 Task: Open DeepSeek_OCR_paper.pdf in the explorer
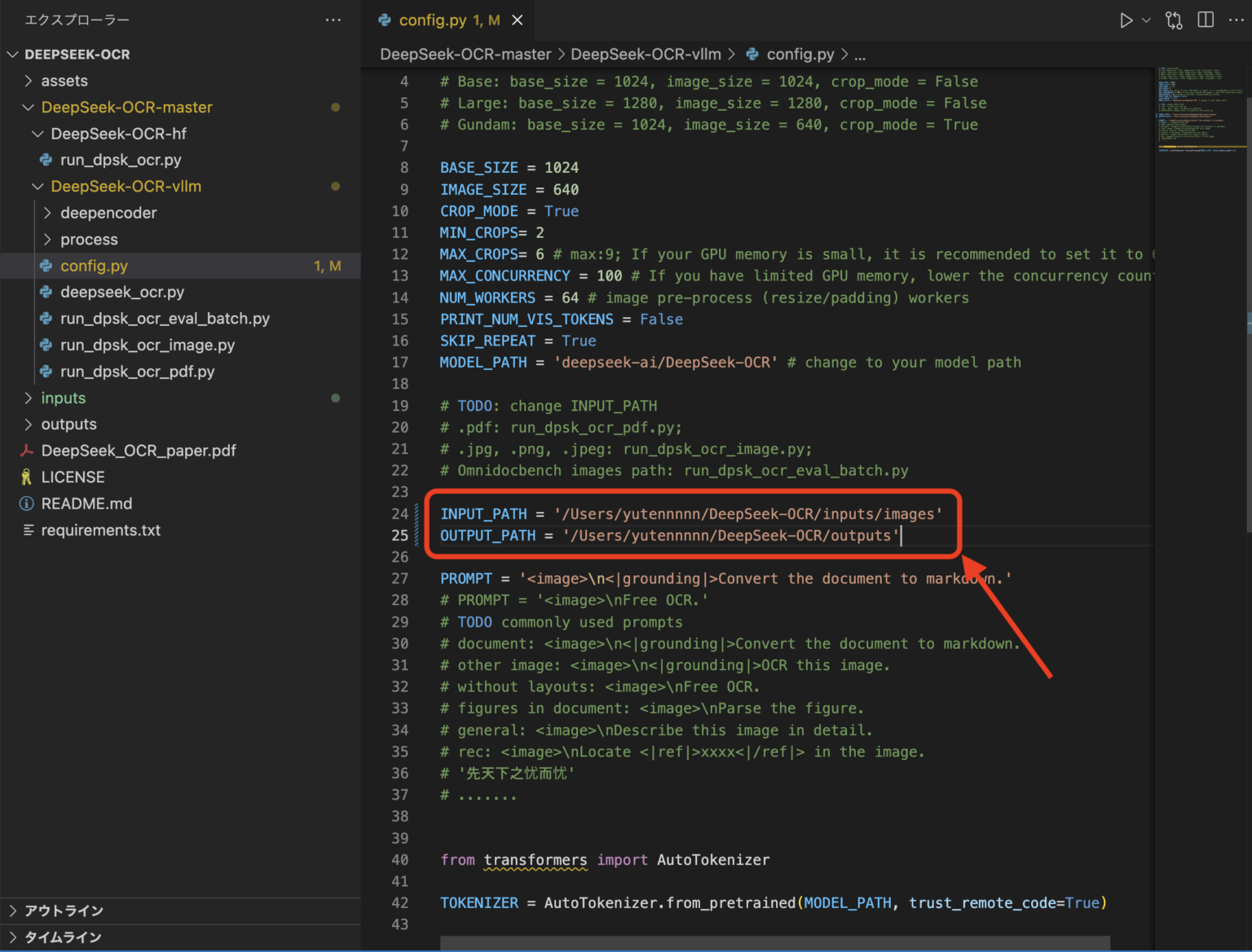139,451
